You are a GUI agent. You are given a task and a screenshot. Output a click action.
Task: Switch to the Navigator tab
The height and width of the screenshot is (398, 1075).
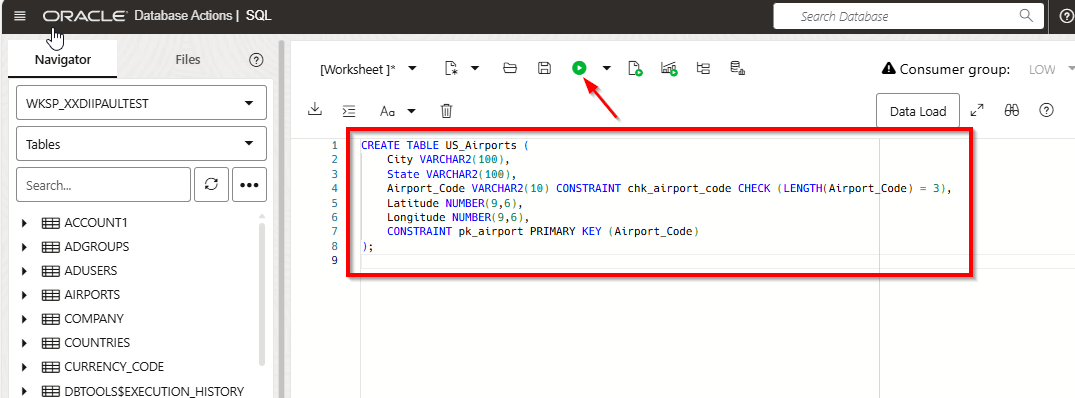[62, 60]
